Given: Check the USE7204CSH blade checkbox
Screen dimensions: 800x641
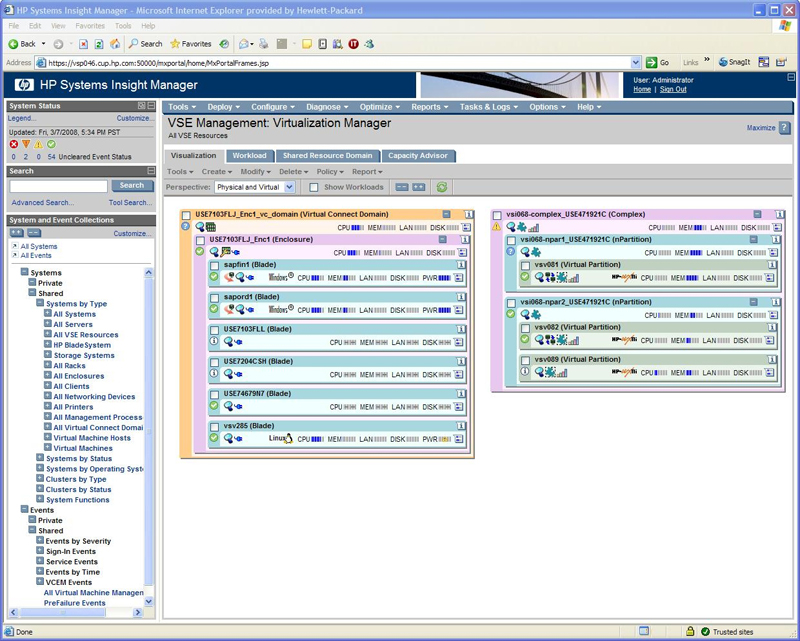Looking at the screenshot, I should pyautogui.click(x=215, y=362).
